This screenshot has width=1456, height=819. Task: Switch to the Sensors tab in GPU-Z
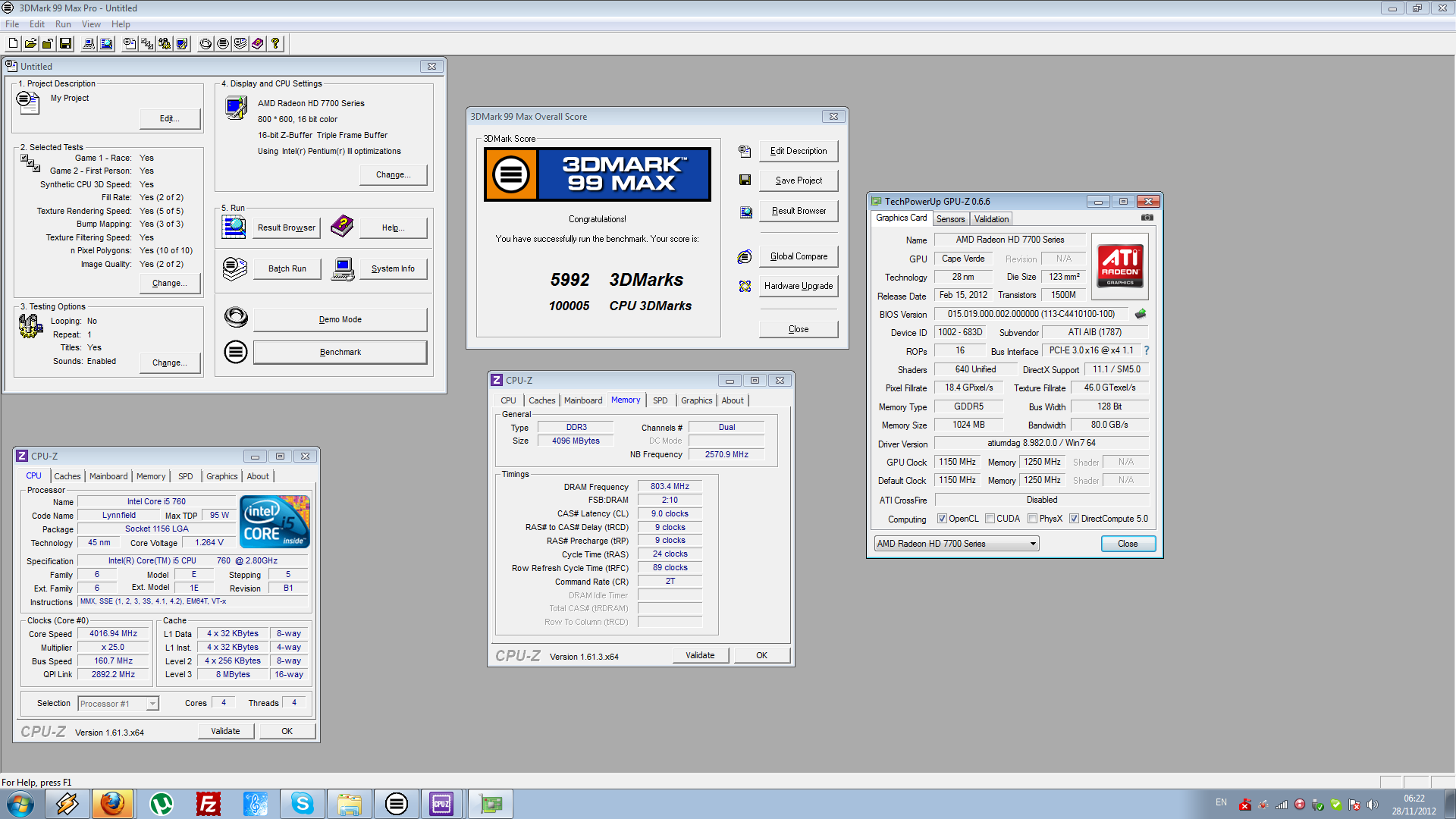coord(950,219)
